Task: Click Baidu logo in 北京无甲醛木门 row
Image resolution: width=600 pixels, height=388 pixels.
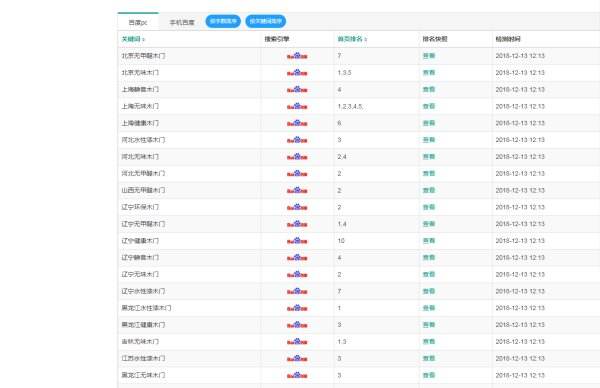Action: tap(297, 56)
